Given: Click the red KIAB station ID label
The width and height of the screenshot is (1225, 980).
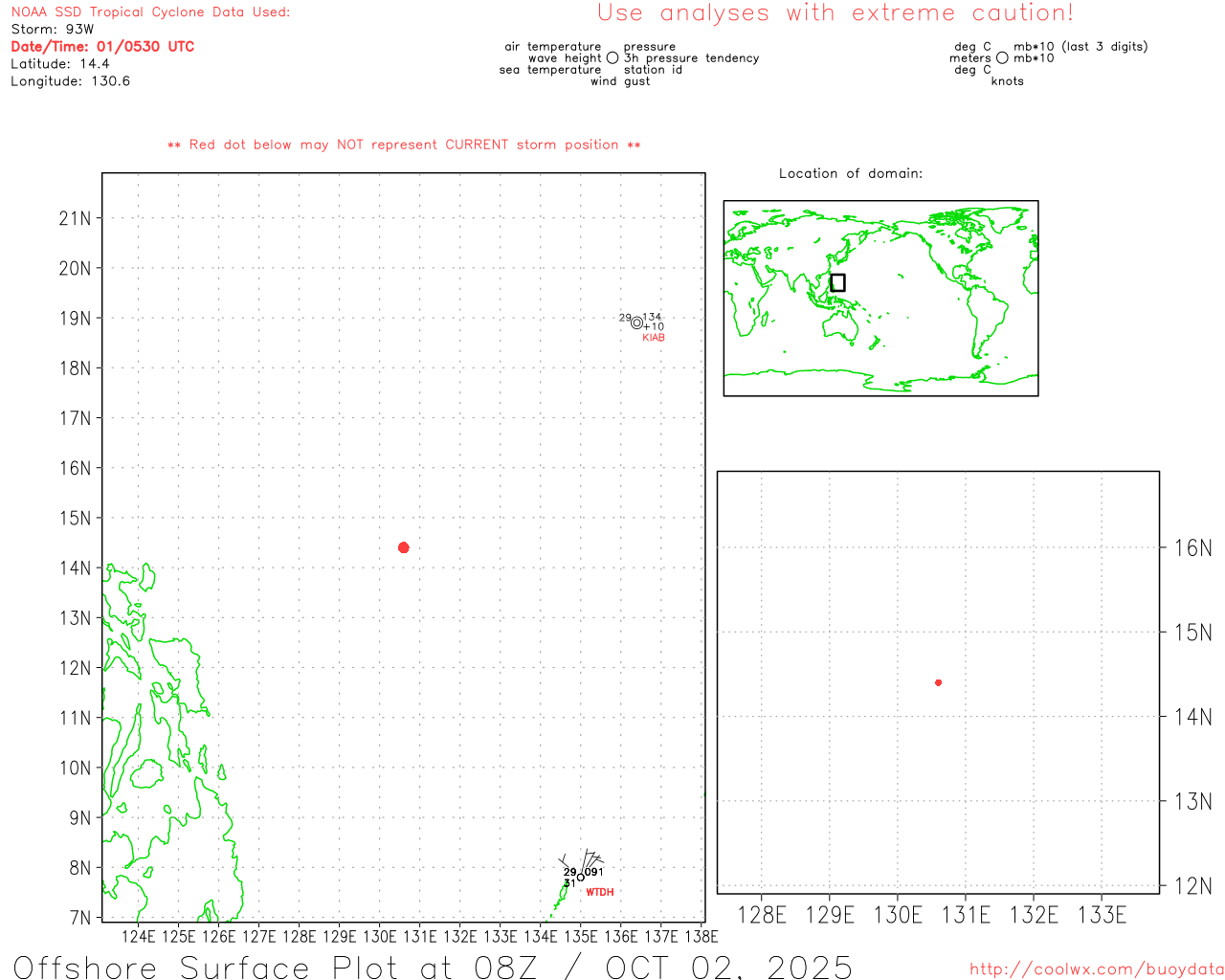Looking at the screenshot, I should 654,338.
